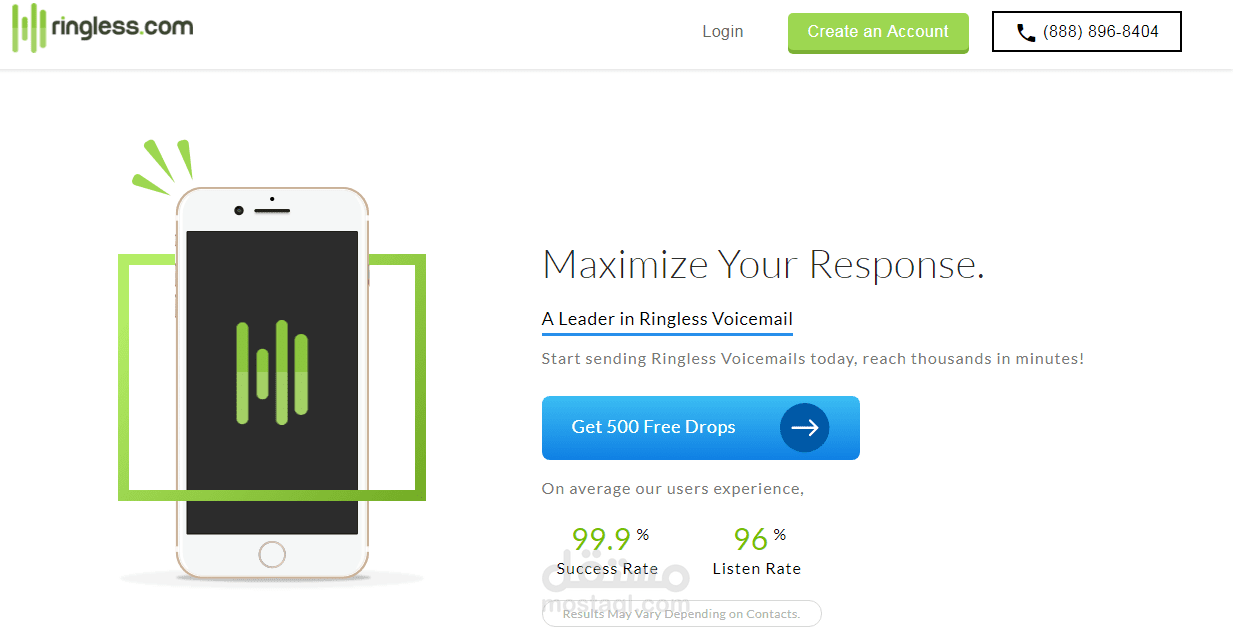1233x630 pixels.
Task: Click A Leader in Ringless Voicemail text
Action: [x=667, y=319]
